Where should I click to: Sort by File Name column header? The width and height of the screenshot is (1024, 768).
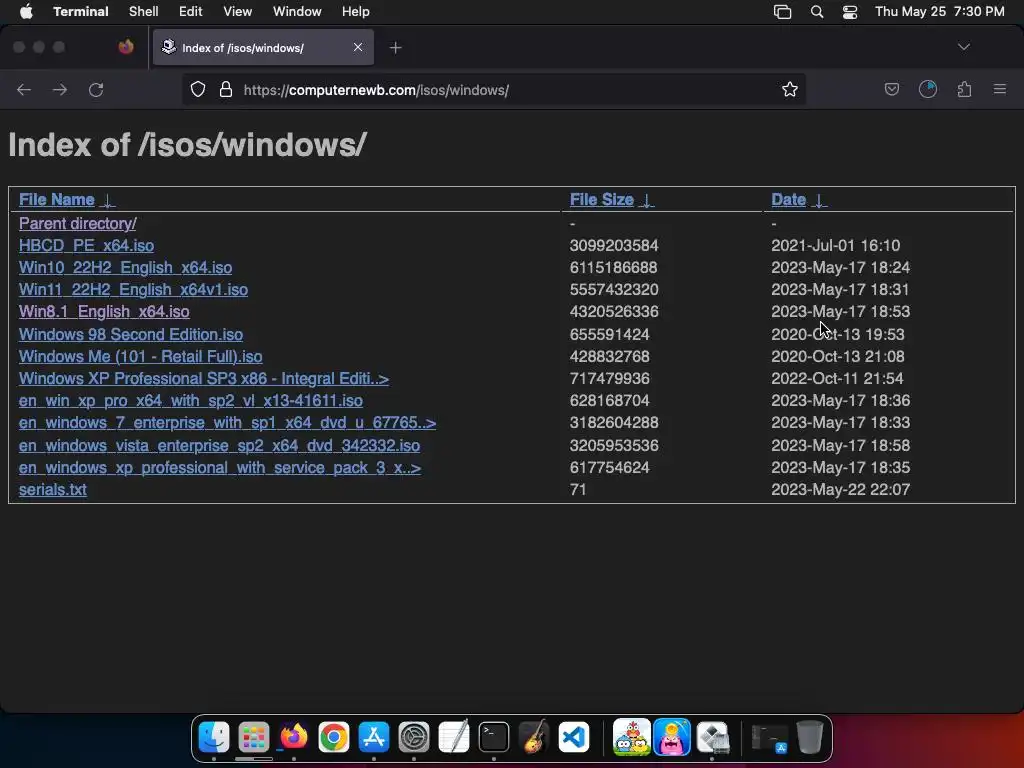[x=57, y=199]
